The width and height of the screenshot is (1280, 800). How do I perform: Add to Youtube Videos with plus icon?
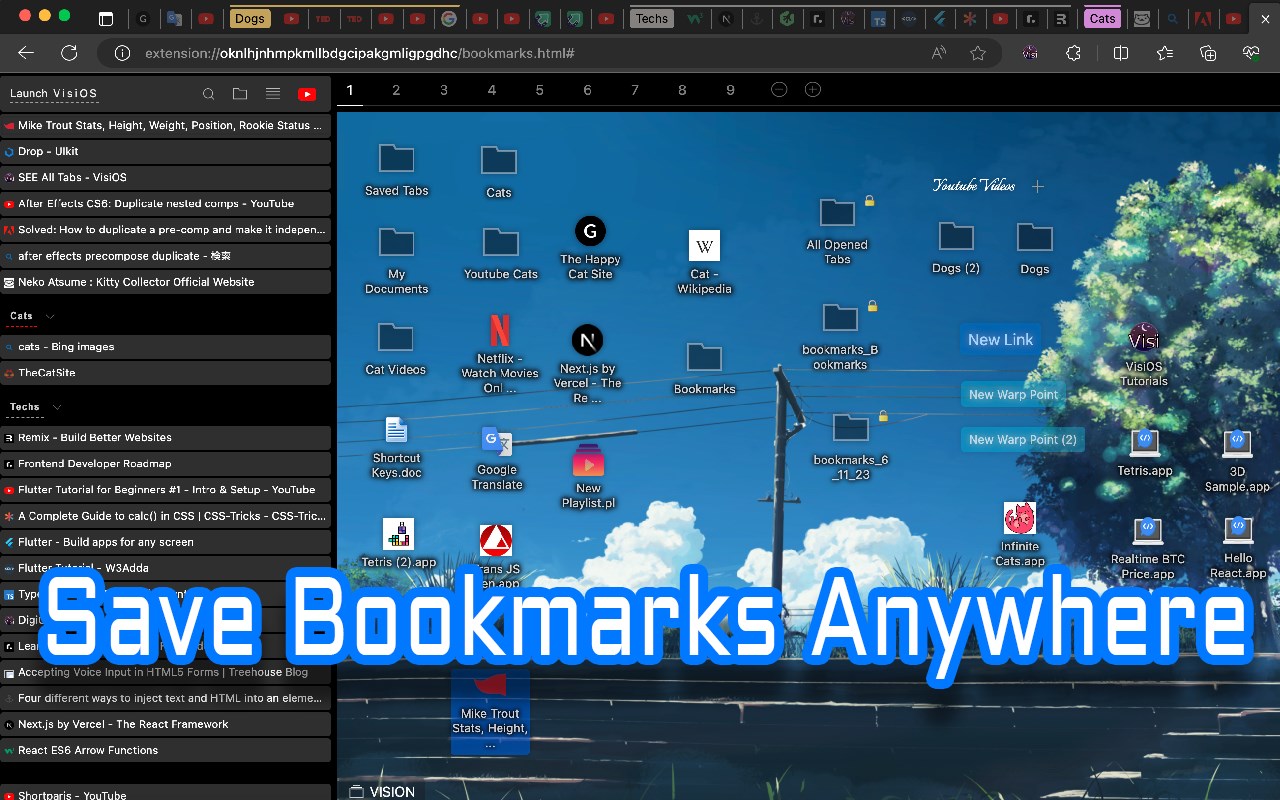click(1038, 186)
